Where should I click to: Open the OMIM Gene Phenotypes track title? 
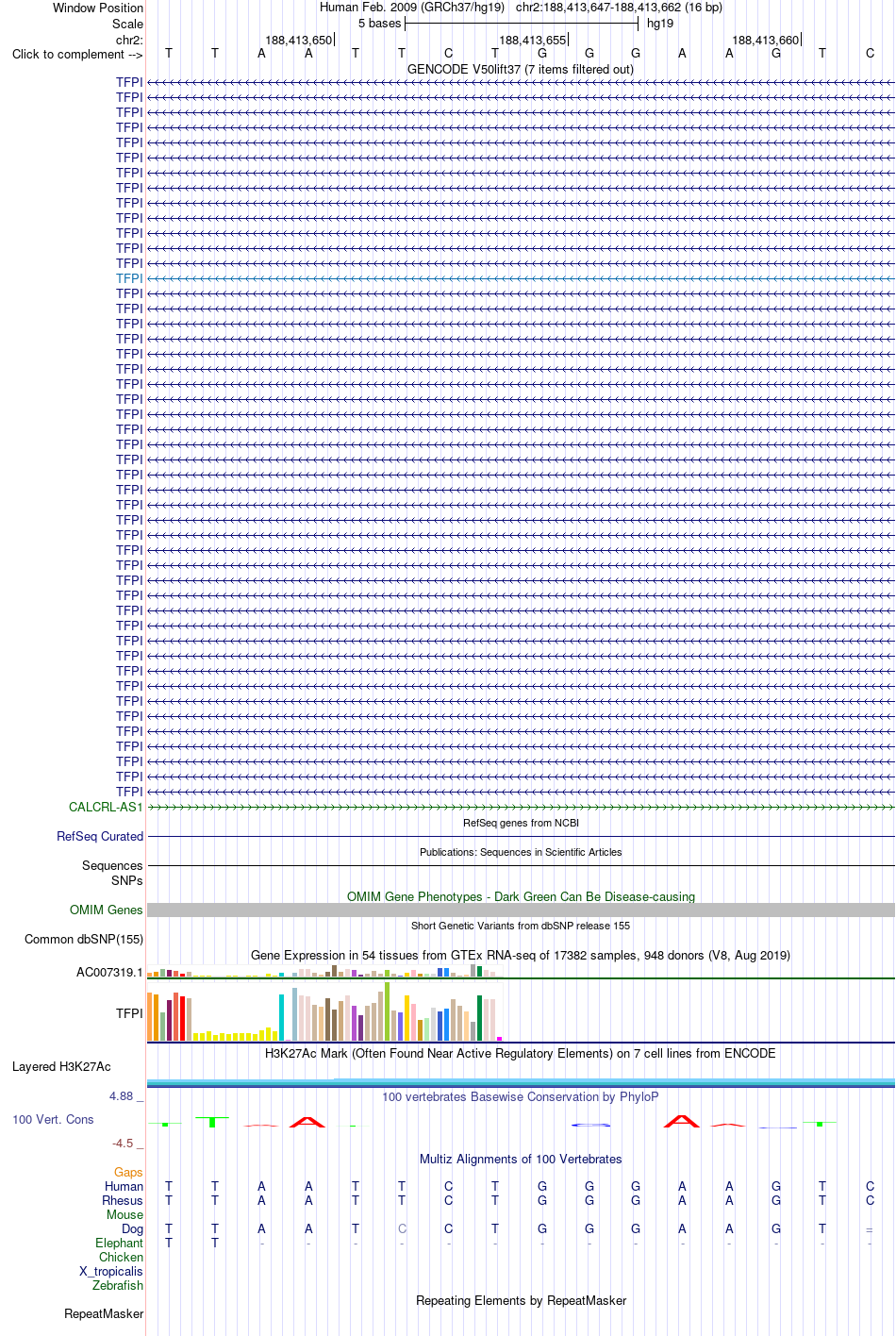[521, 896]
